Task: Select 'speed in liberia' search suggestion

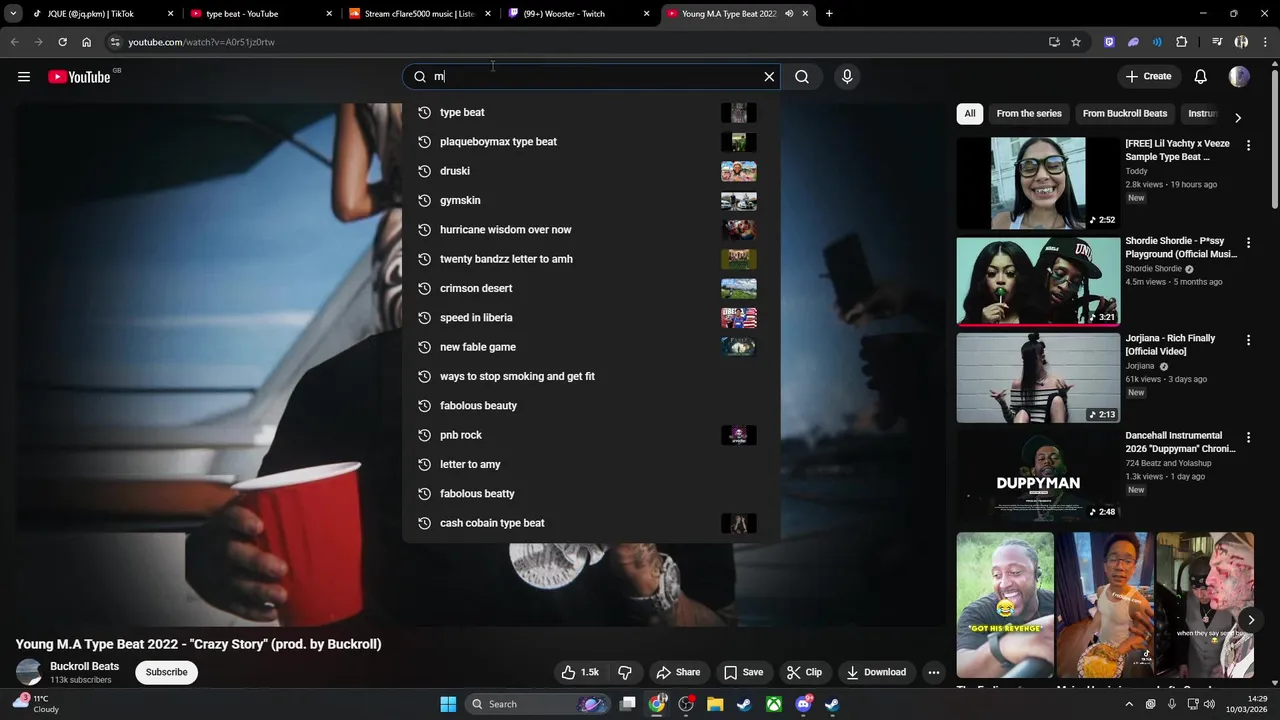Action: pyautogui.click(x=591, y=318)
